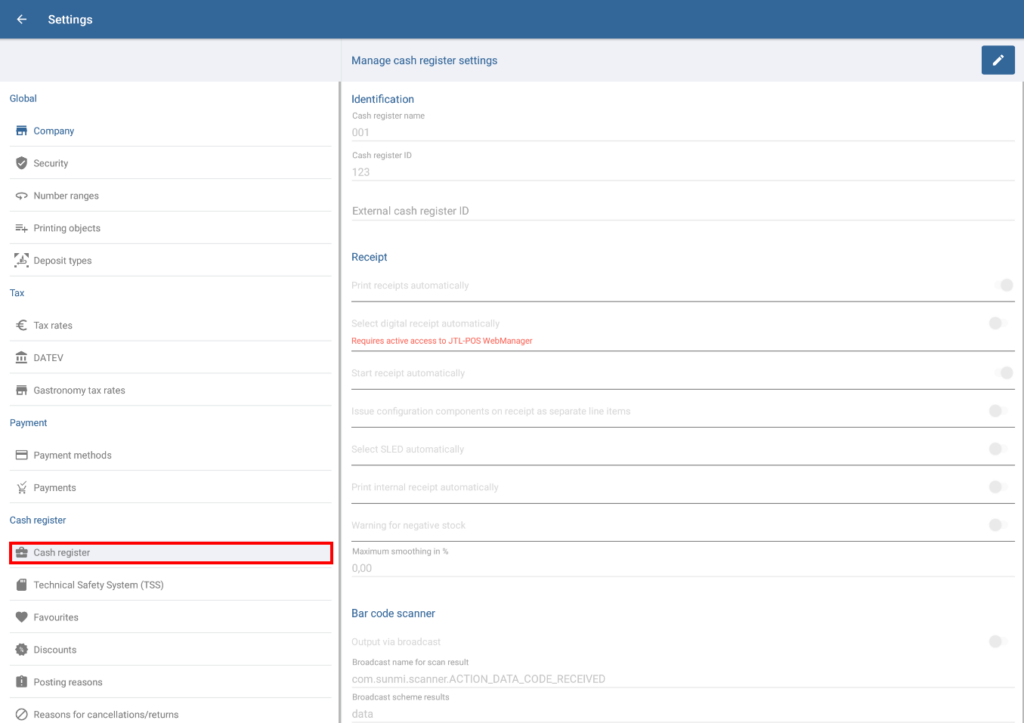This screenshot has height=723, width=1024.
Task: Open Number ranges settings
Action: click(x=66, y=196)
